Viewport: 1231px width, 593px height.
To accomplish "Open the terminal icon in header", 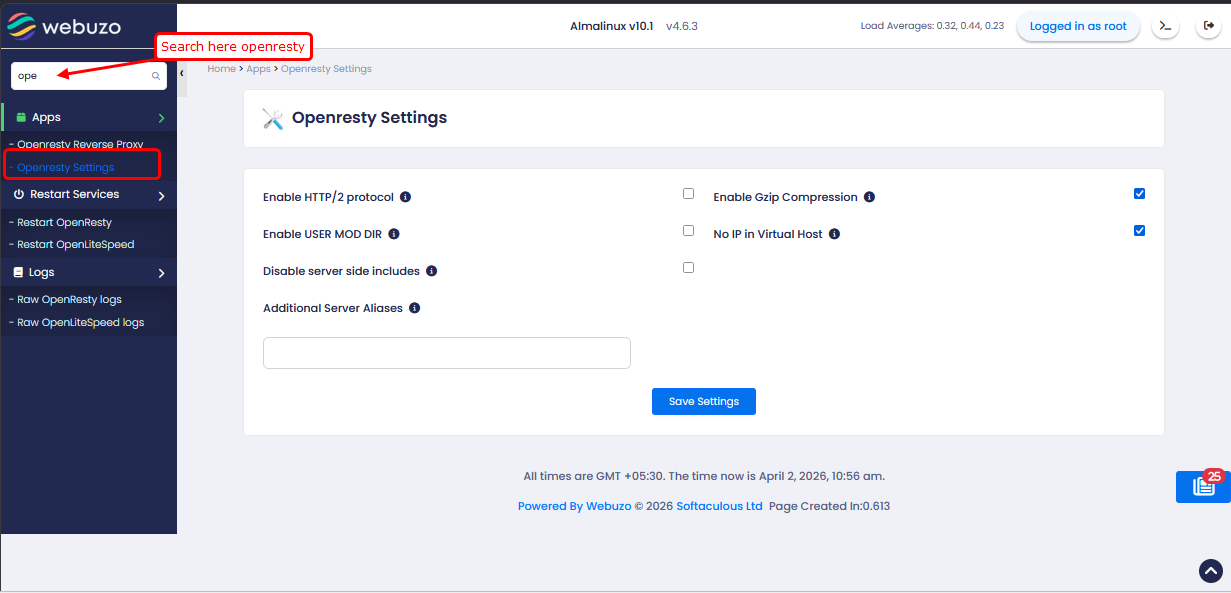I will pos(1165,27).
